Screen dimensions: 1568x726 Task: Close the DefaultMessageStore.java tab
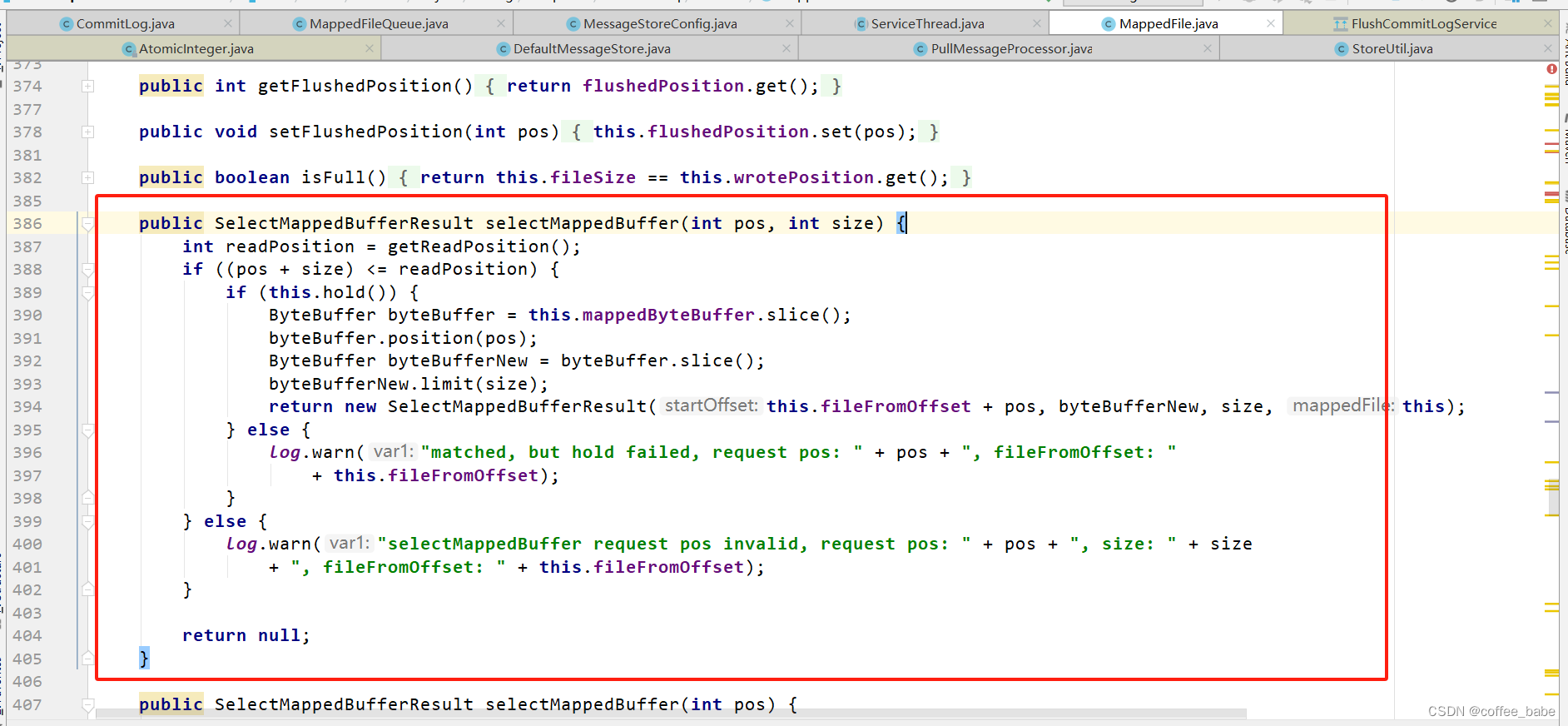(786, 48)
